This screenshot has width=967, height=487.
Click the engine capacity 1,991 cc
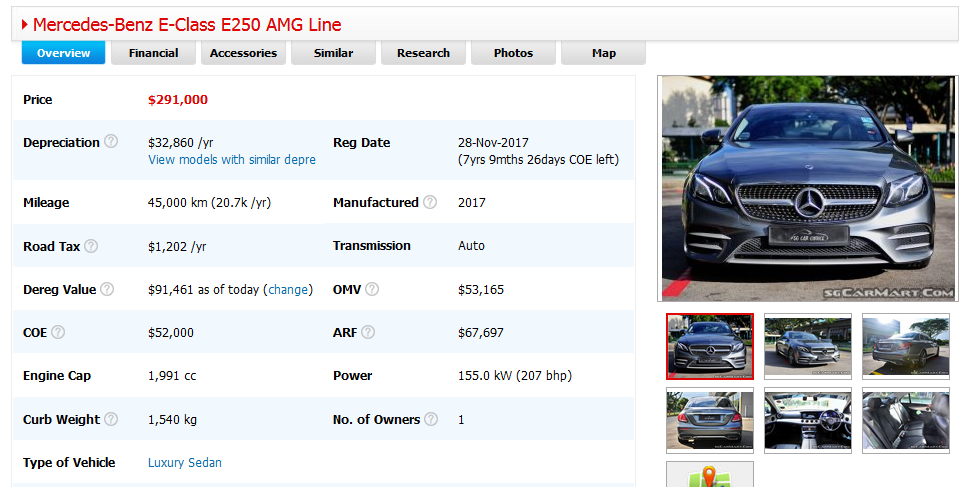click(172, 376)
